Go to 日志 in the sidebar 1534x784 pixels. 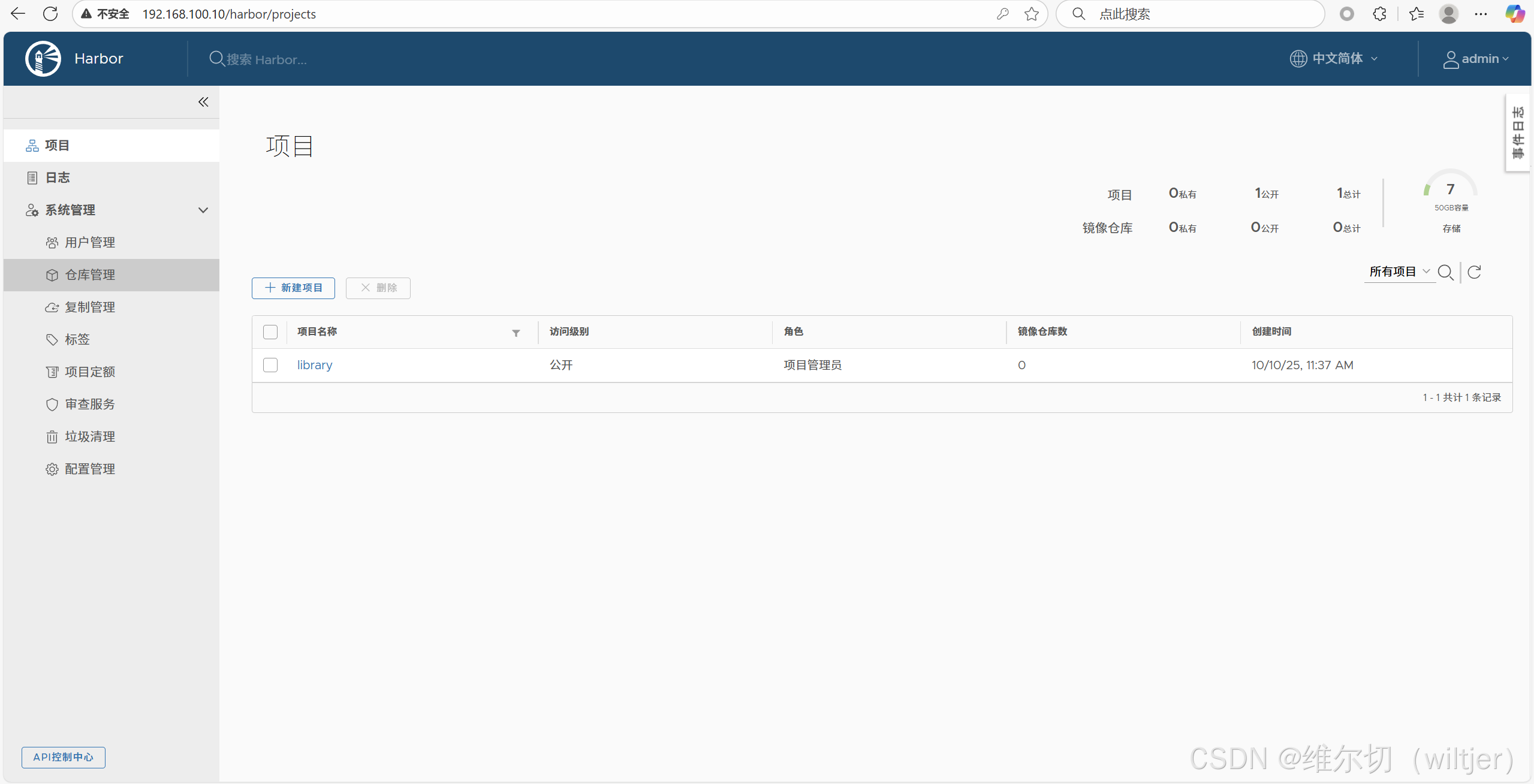(x=58, y=178)
